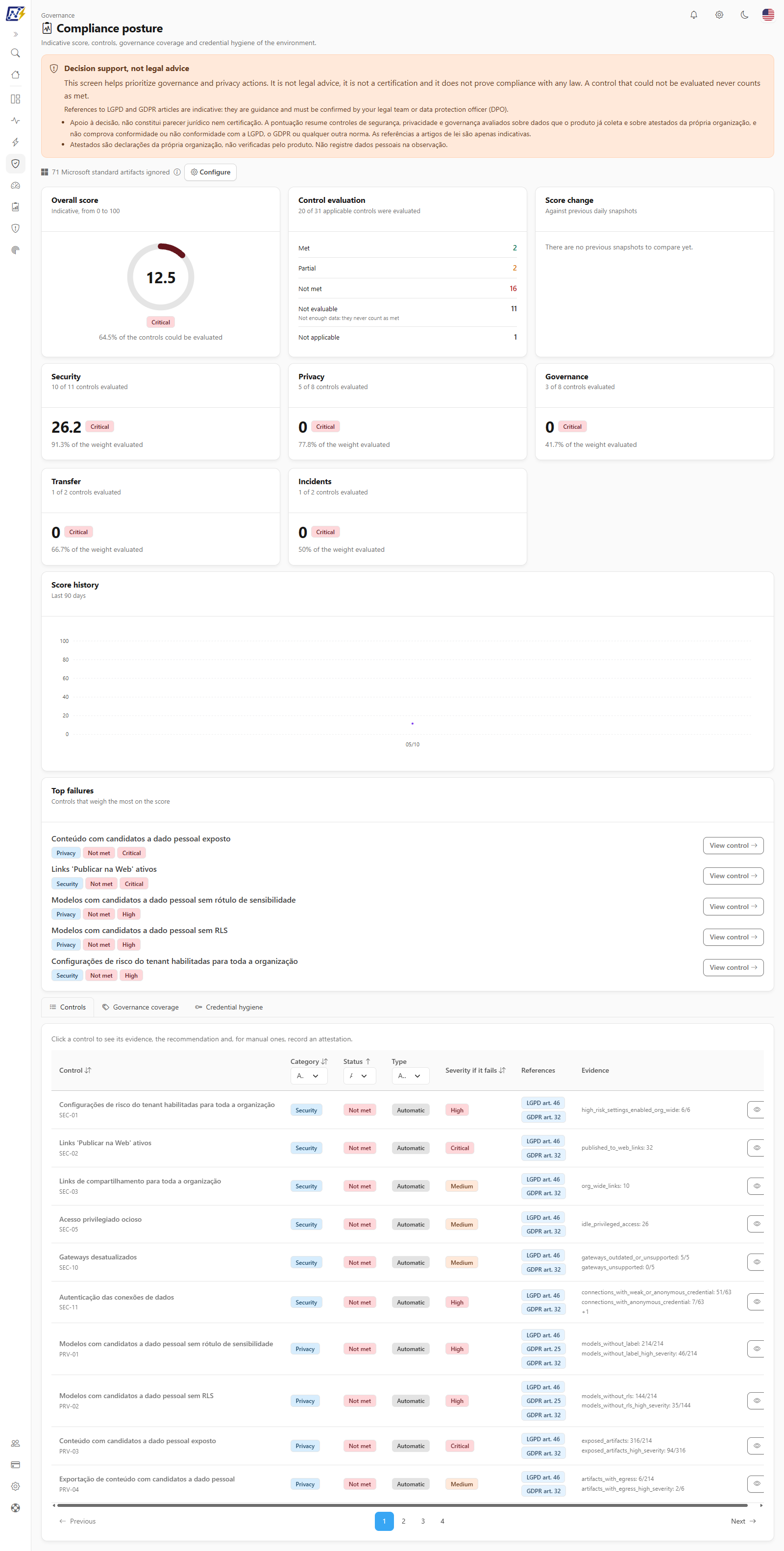
Task: Open the Type filter dropdown
Action: point(411,1076)
